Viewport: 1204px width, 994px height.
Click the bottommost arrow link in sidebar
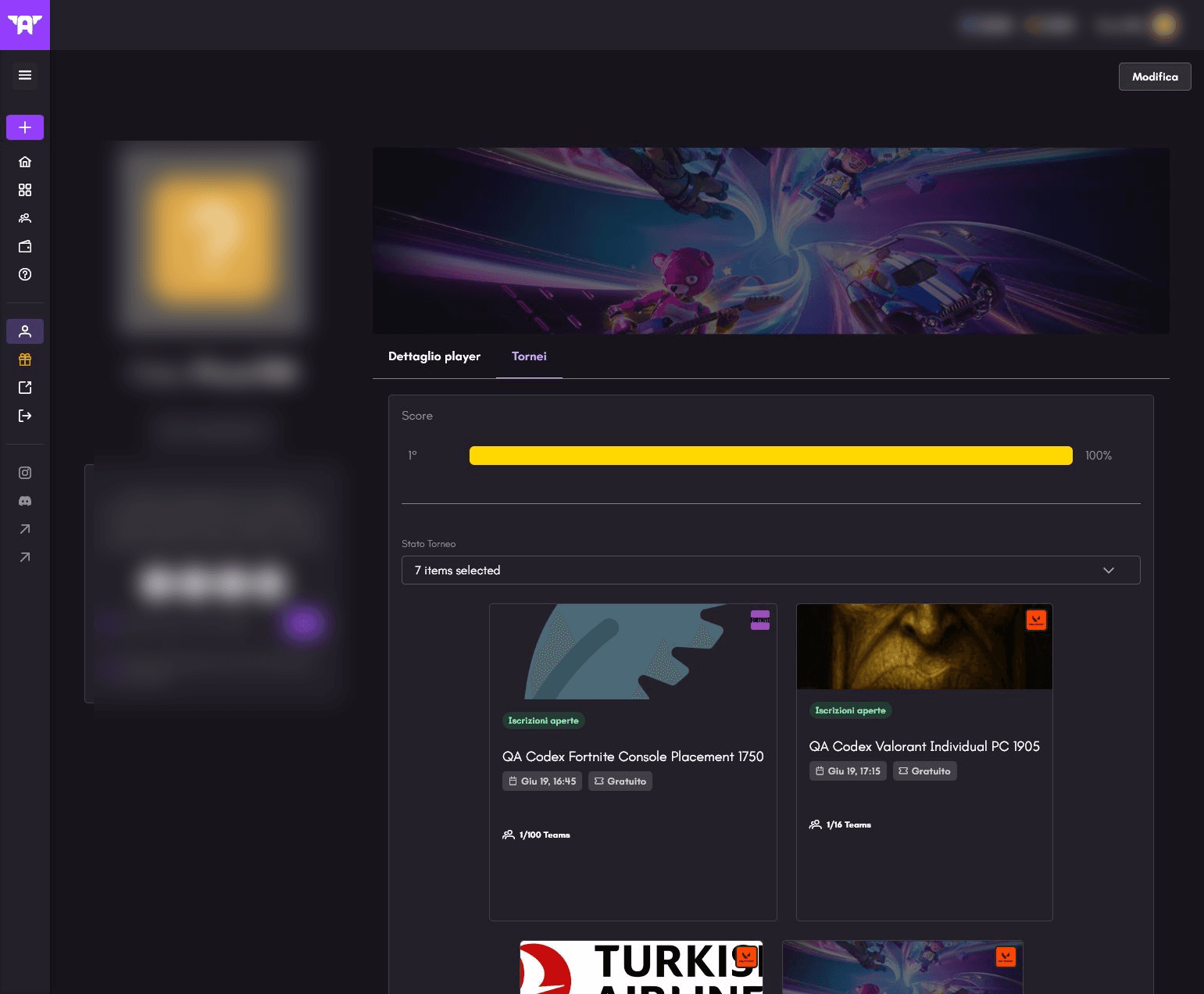click(x=25, y=557)
